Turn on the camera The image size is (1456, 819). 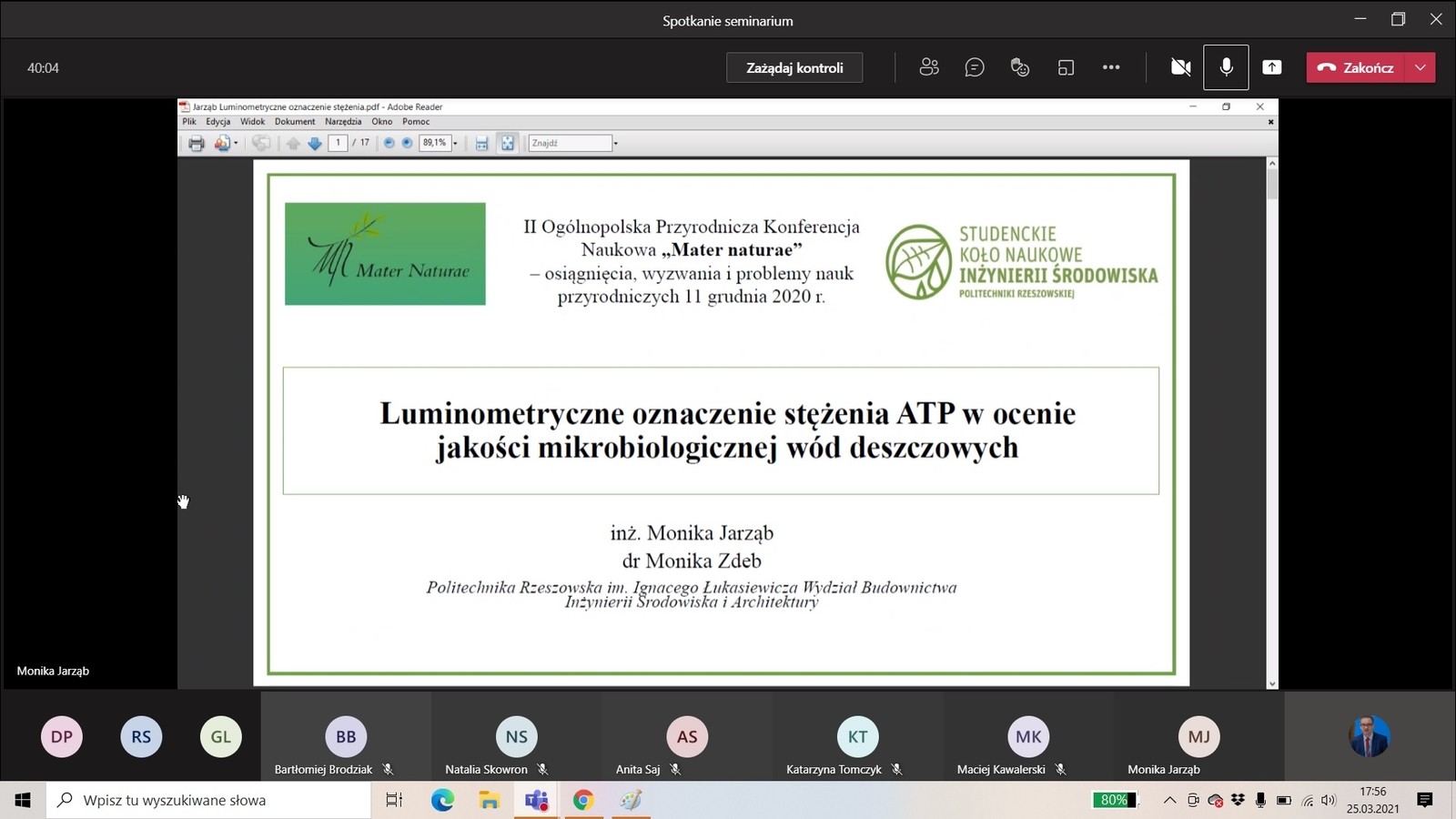(1180, 67)
